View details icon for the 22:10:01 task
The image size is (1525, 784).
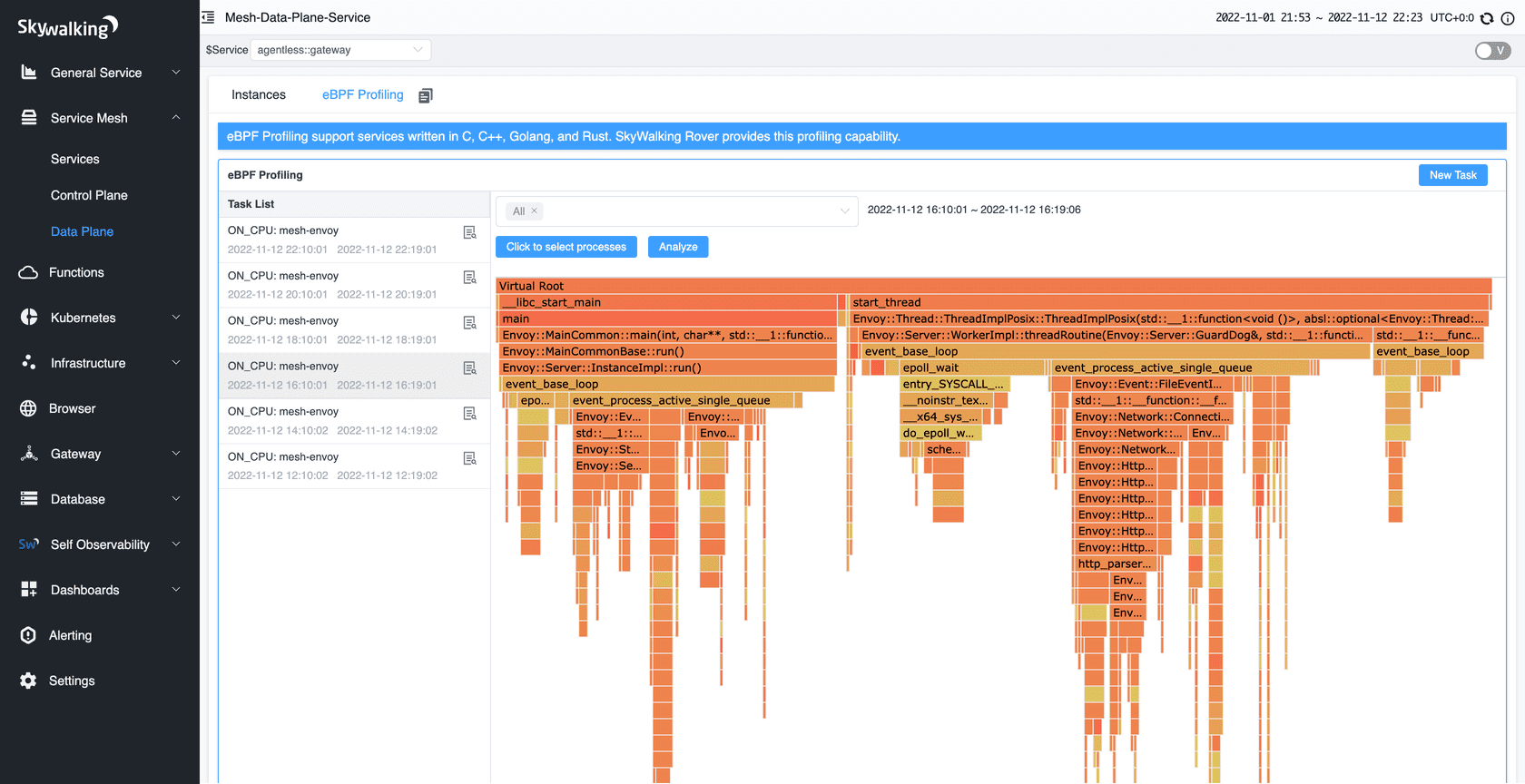(x=469, y=233)
